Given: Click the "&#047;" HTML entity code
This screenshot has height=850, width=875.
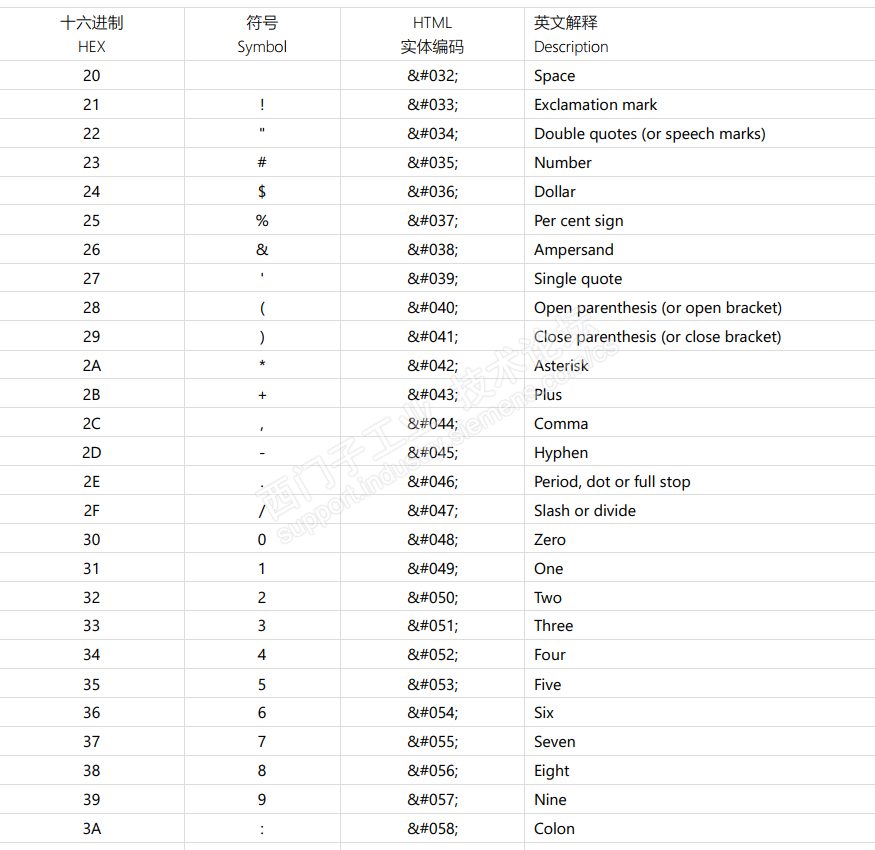Looking at the screenshot, I should point(432,511).
